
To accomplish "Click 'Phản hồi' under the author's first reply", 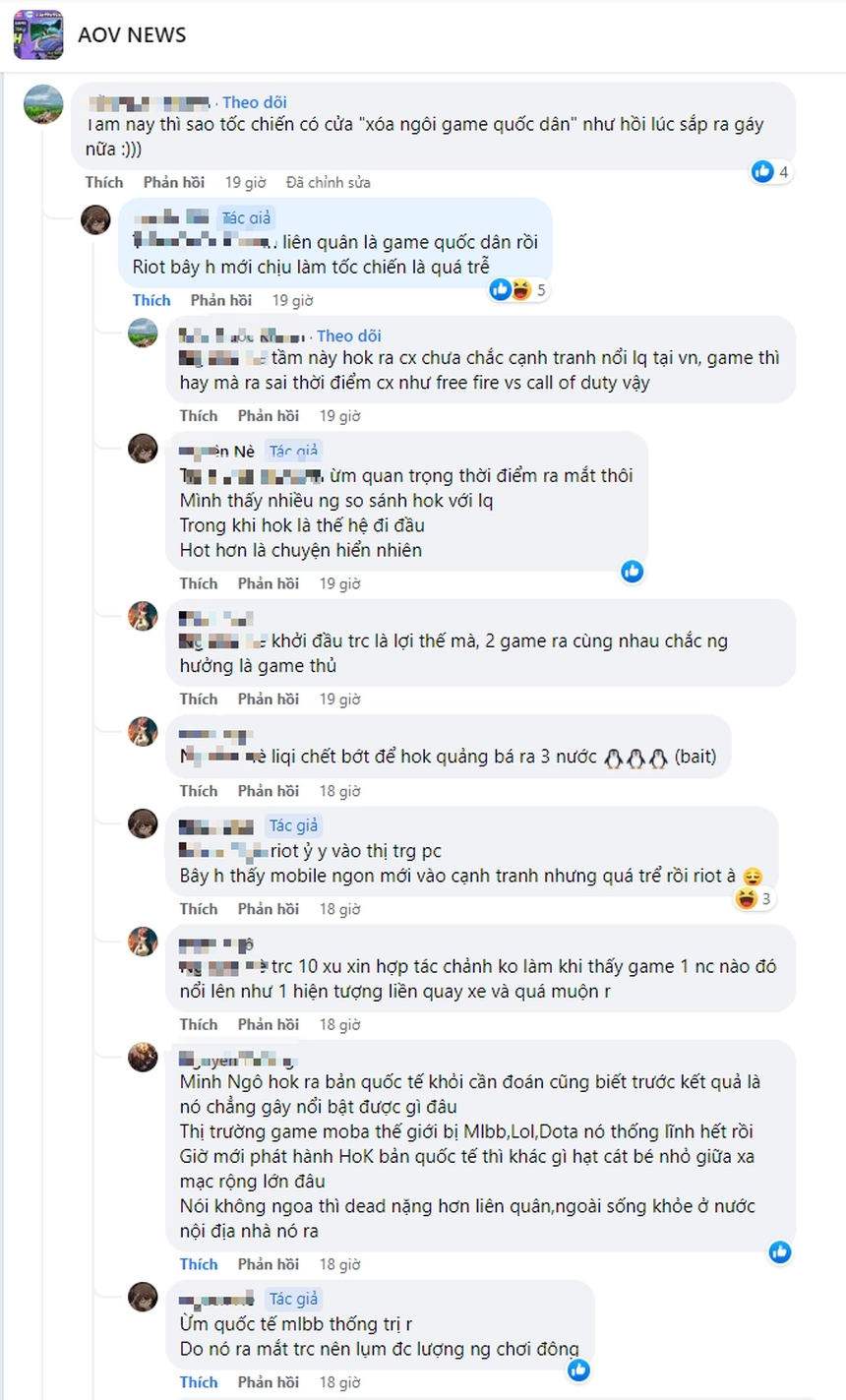I will (x=221, y=300).
